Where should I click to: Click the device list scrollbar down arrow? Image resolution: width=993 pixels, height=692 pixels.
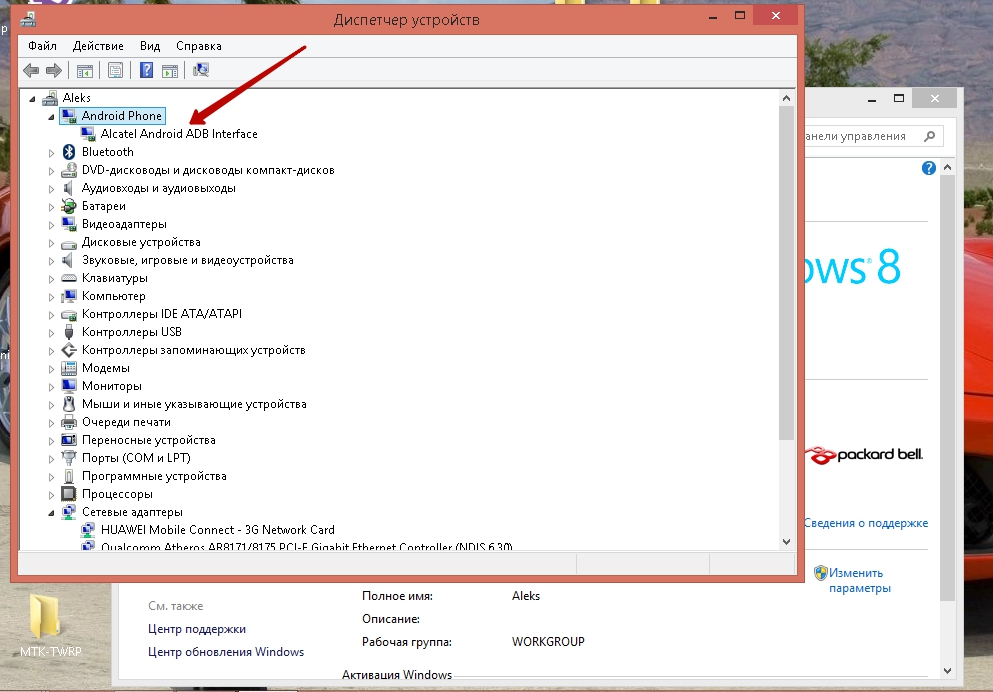[786, 541]
